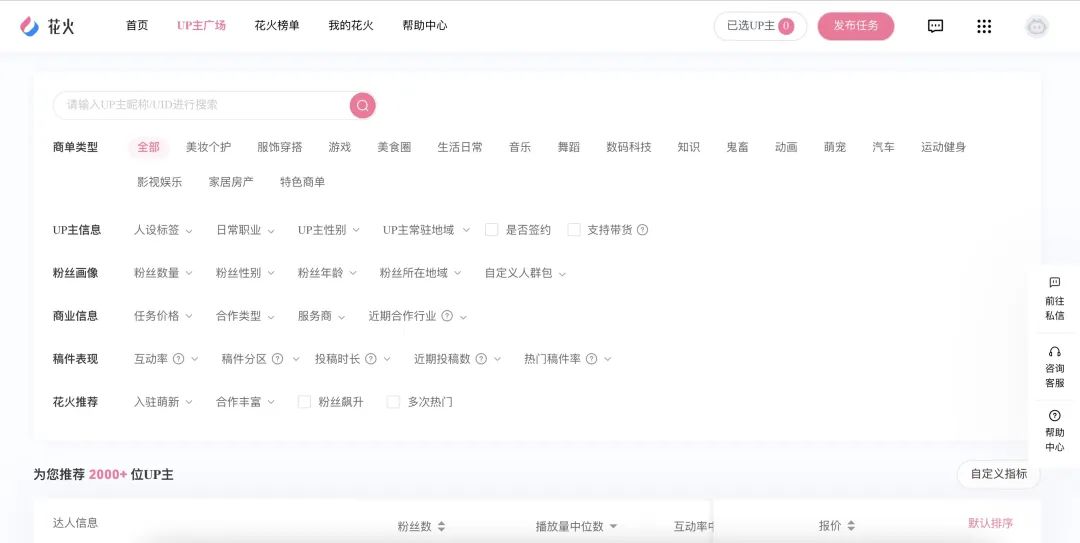Image resolution: width=1080 pixels, height=543 pixels.
Task: Open the 合作类型 dropdown
Action: (245, 316)
